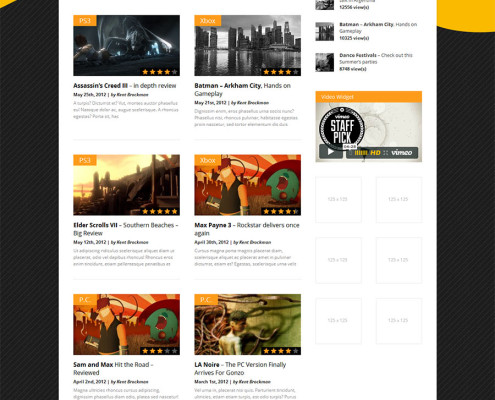This screenshot has width=495, height=400.
Task: Click Xbox tag on Batman Arkham City image
Action: [207, 20]
